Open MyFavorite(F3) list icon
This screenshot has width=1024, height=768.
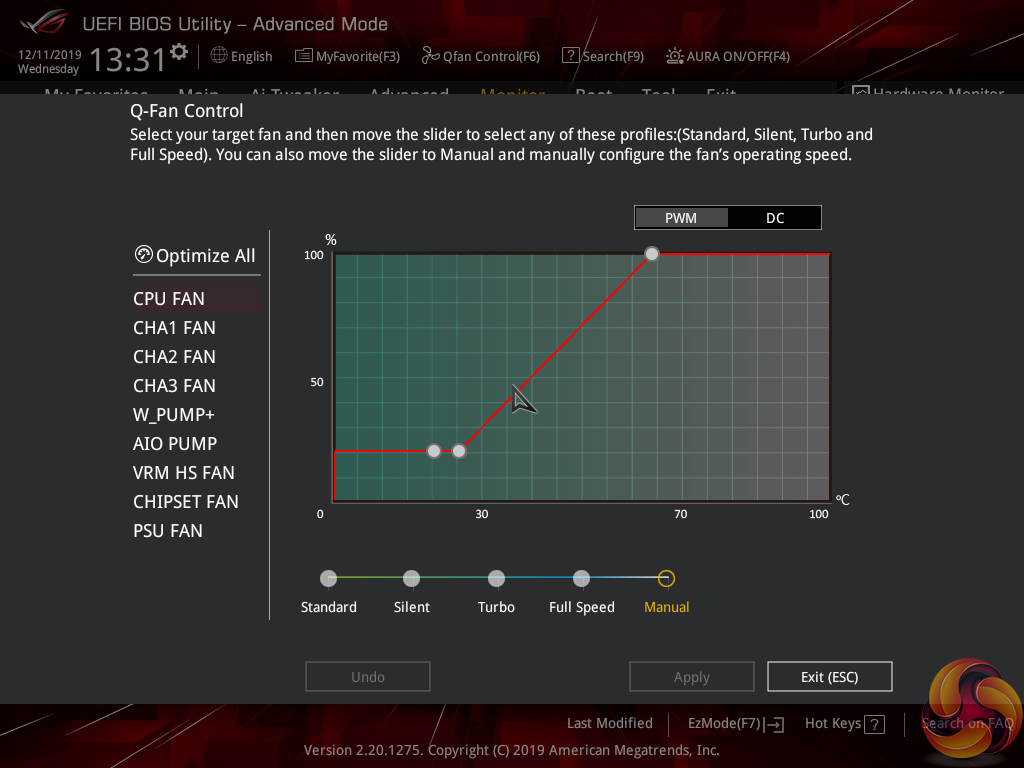304,56
